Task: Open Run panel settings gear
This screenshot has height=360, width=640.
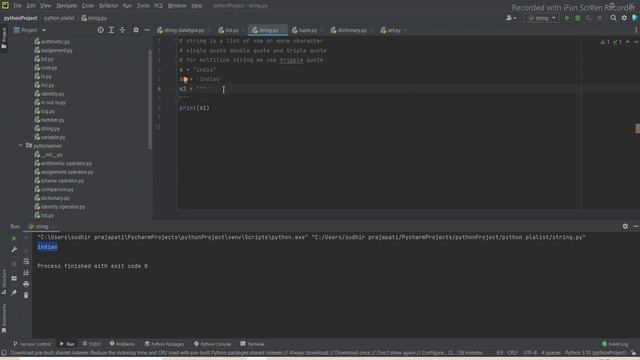Action: (x=625, y=226)
